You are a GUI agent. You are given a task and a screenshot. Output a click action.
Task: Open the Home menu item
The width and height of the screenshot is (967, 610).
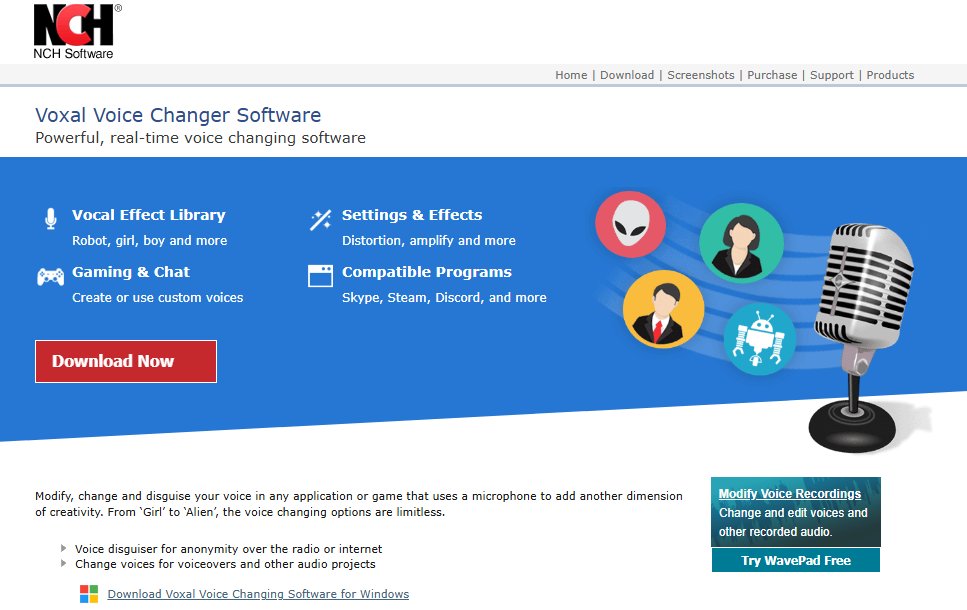(x=571, y=75)
